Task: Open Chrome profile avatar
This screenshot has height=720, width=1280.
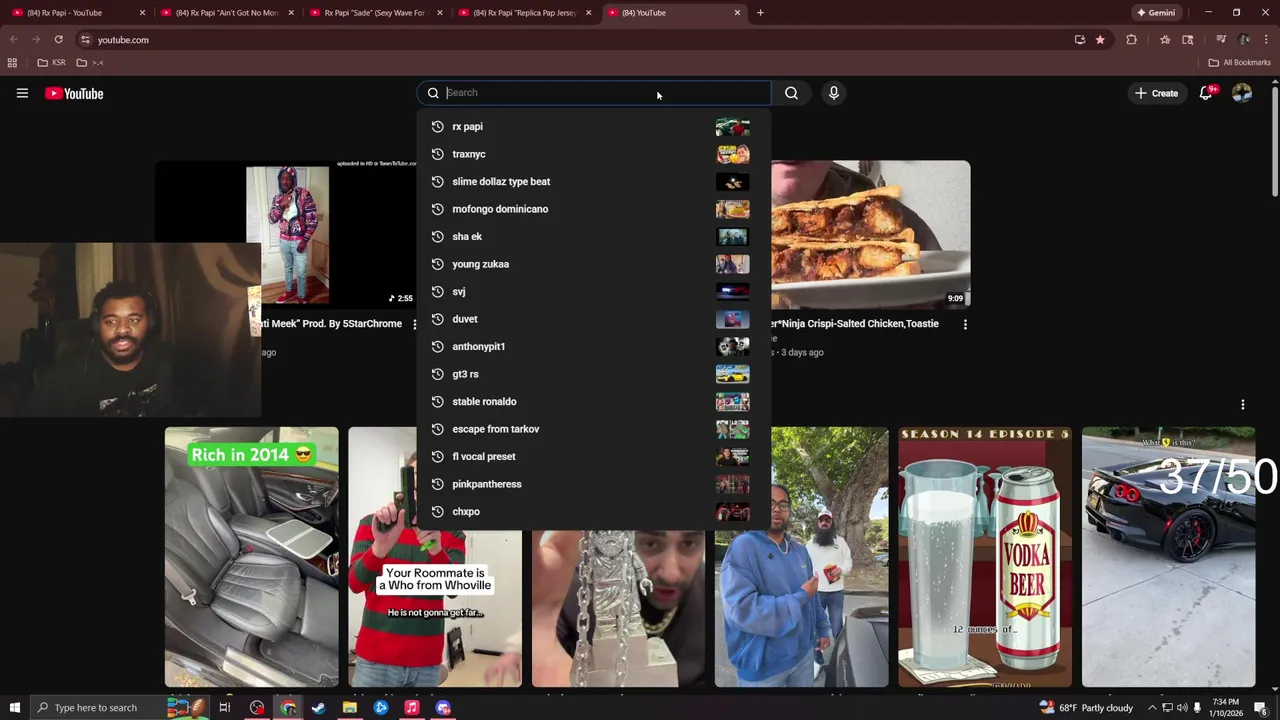Action: pyautogui.click(x=1244, y=40)
